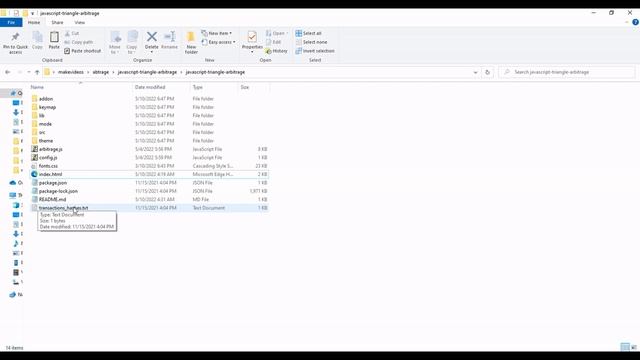Switch to the Home tab
This screenshot has width=640, height=360.
click(34, 22)
